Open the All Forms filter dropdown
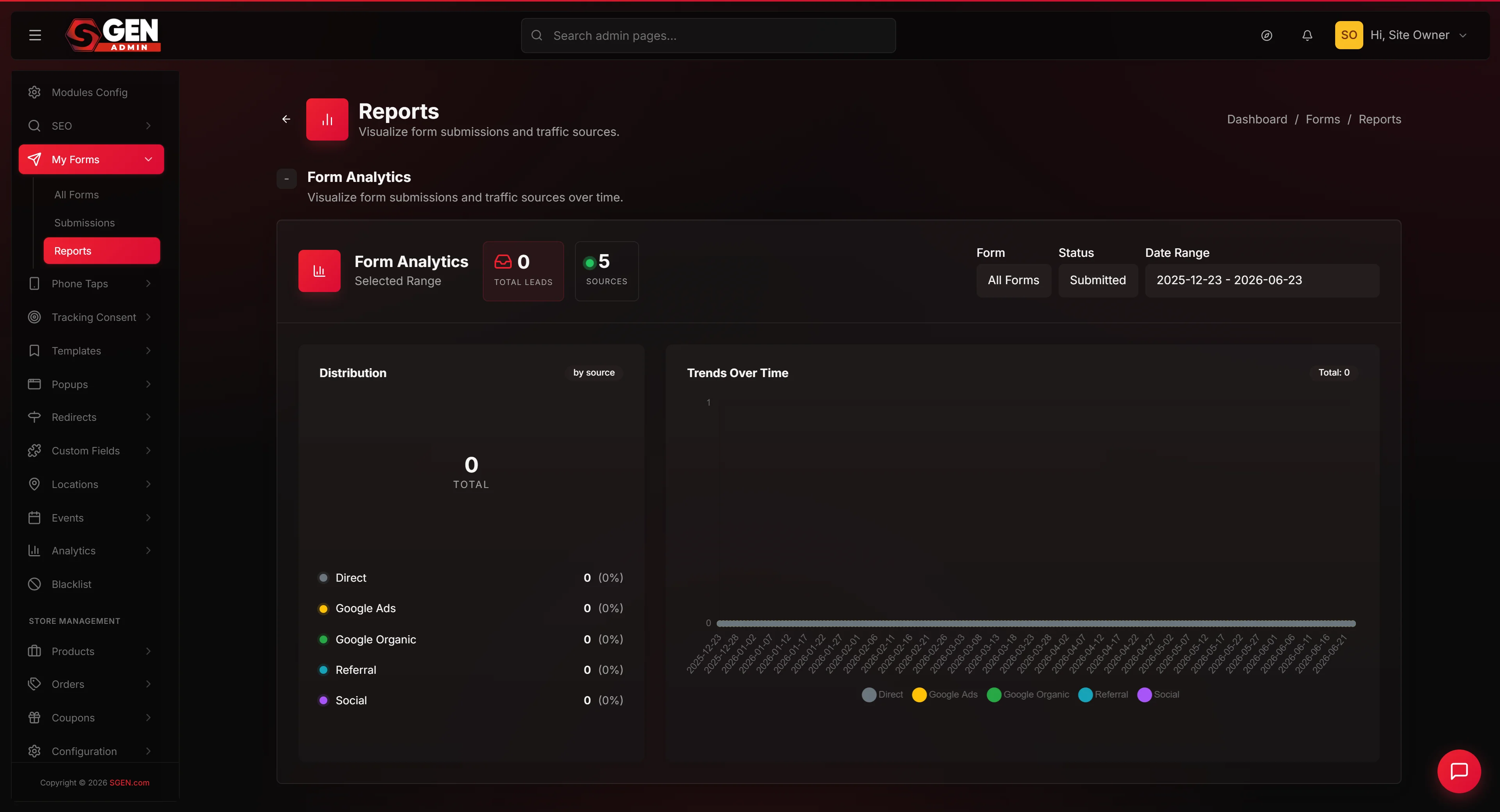Viewport: 1500px width, 812px height. tap(1013, 280)
